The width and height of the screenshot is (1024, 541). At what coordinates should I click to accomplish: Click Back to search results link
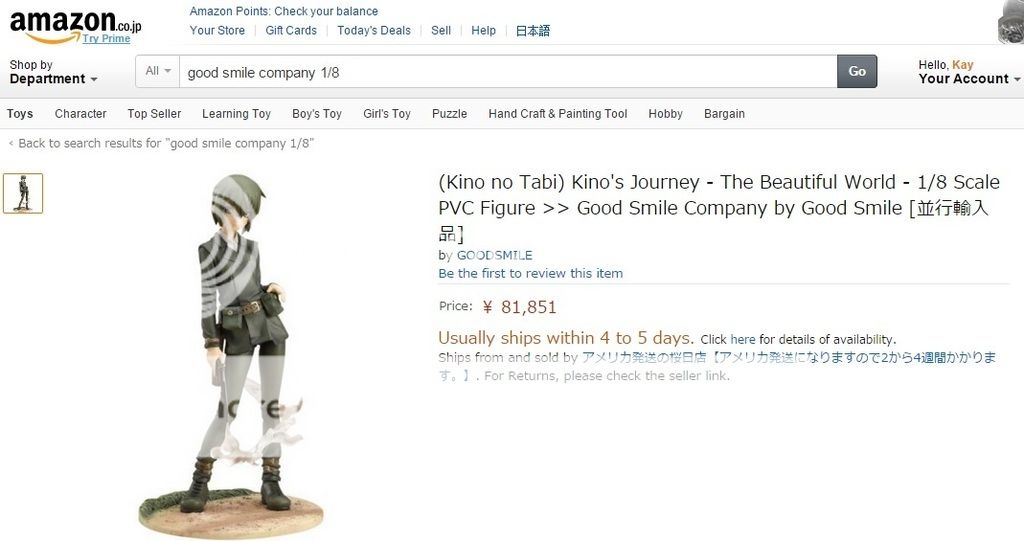165,143
